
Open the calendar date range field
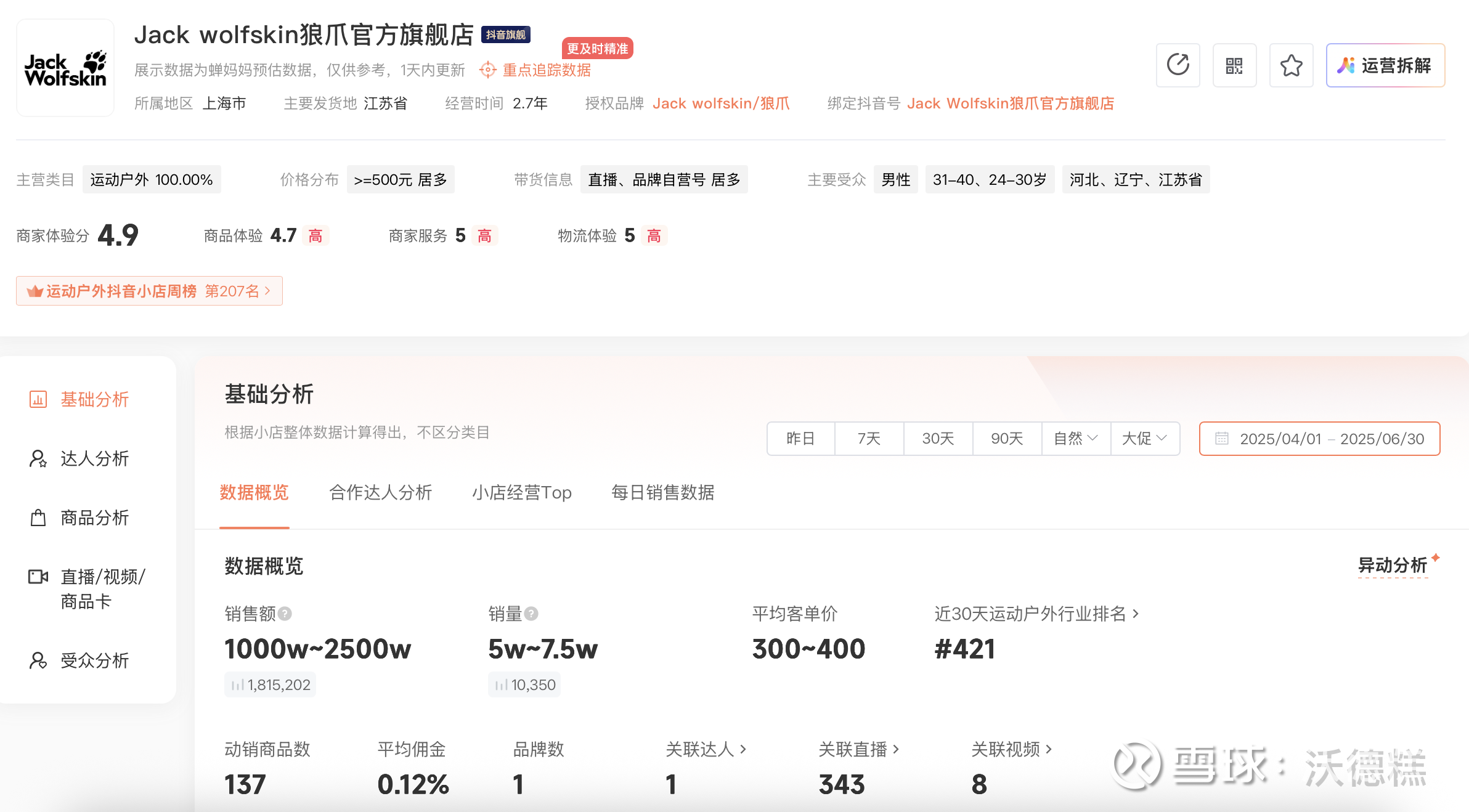pyautogui.click(x=1319, y=439)
